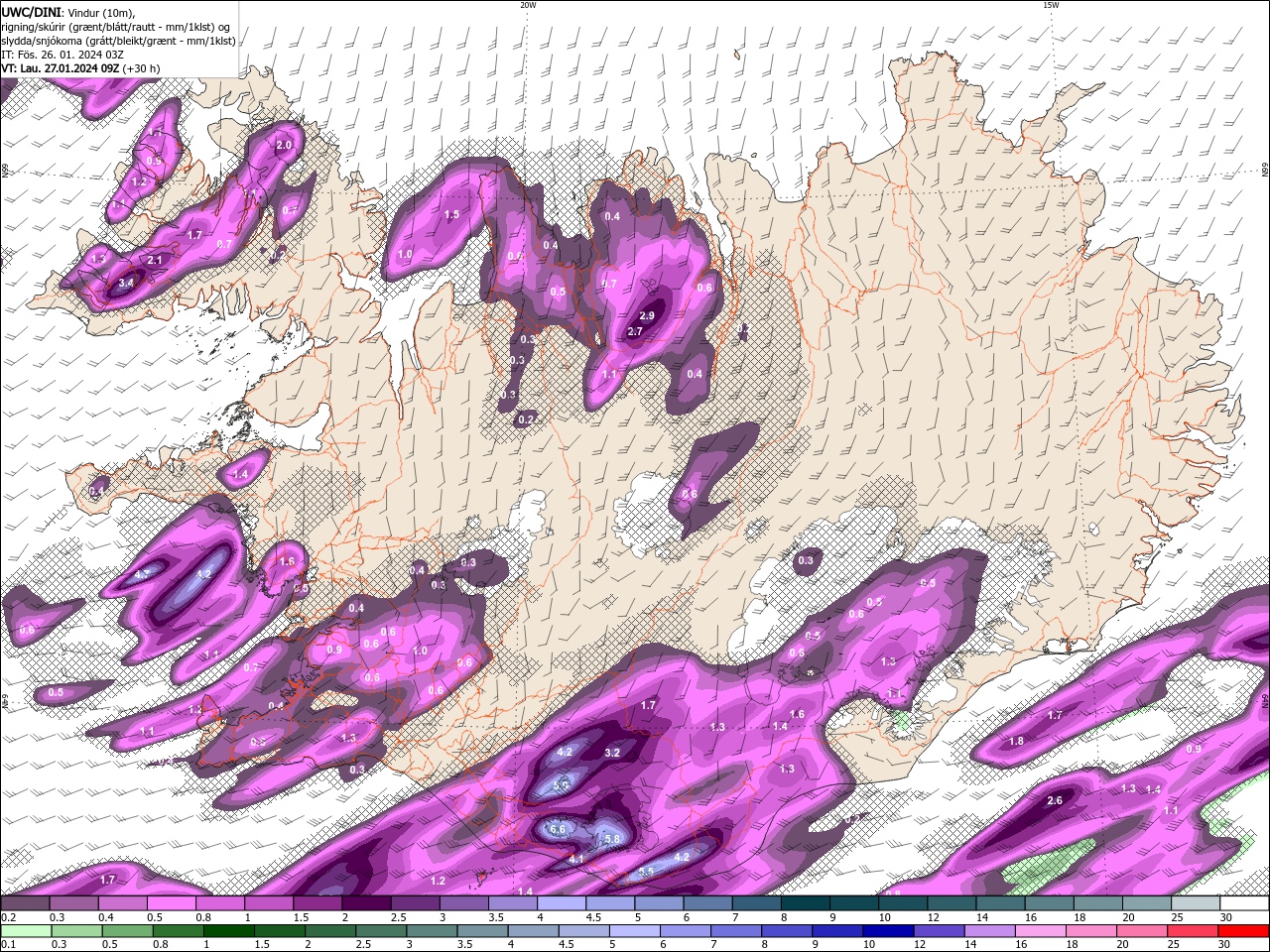
Task: Click the 2.1 precipitation value on the map
Action: pos(155,260)
